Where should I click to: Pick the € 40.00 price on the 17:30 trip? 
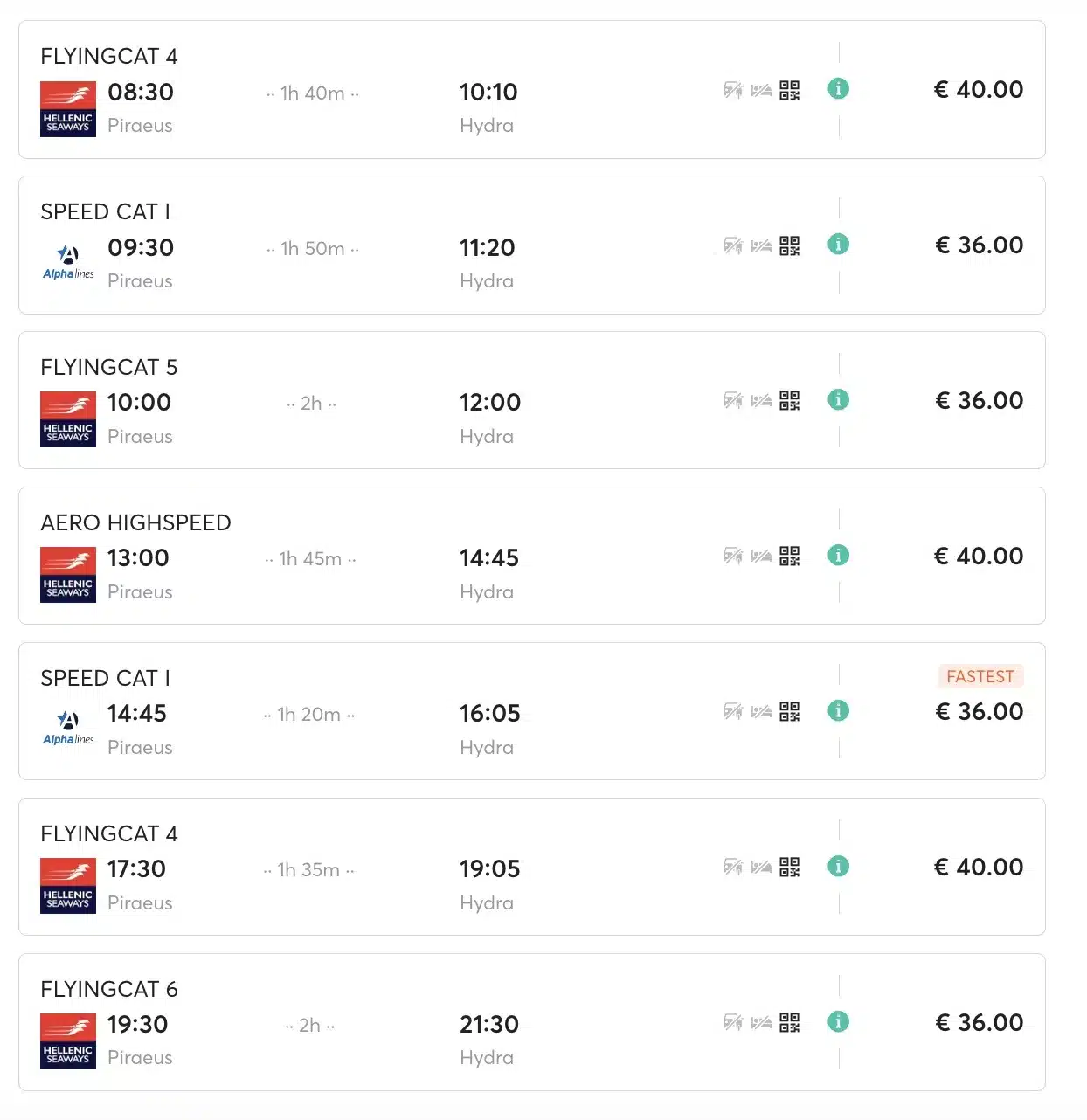(979, 868)
